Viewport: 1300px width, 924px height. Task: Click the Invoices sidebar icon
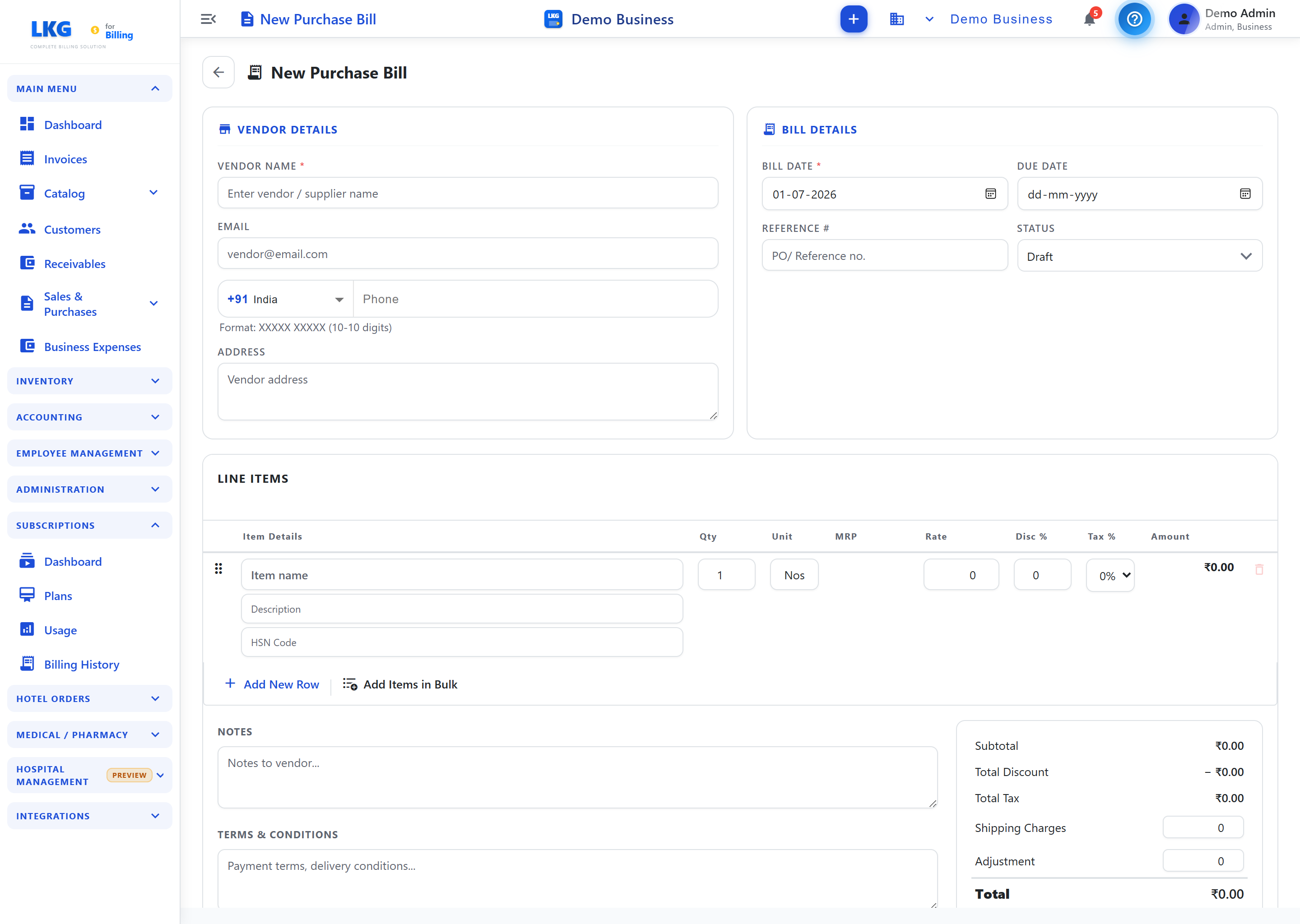point(27,158)
